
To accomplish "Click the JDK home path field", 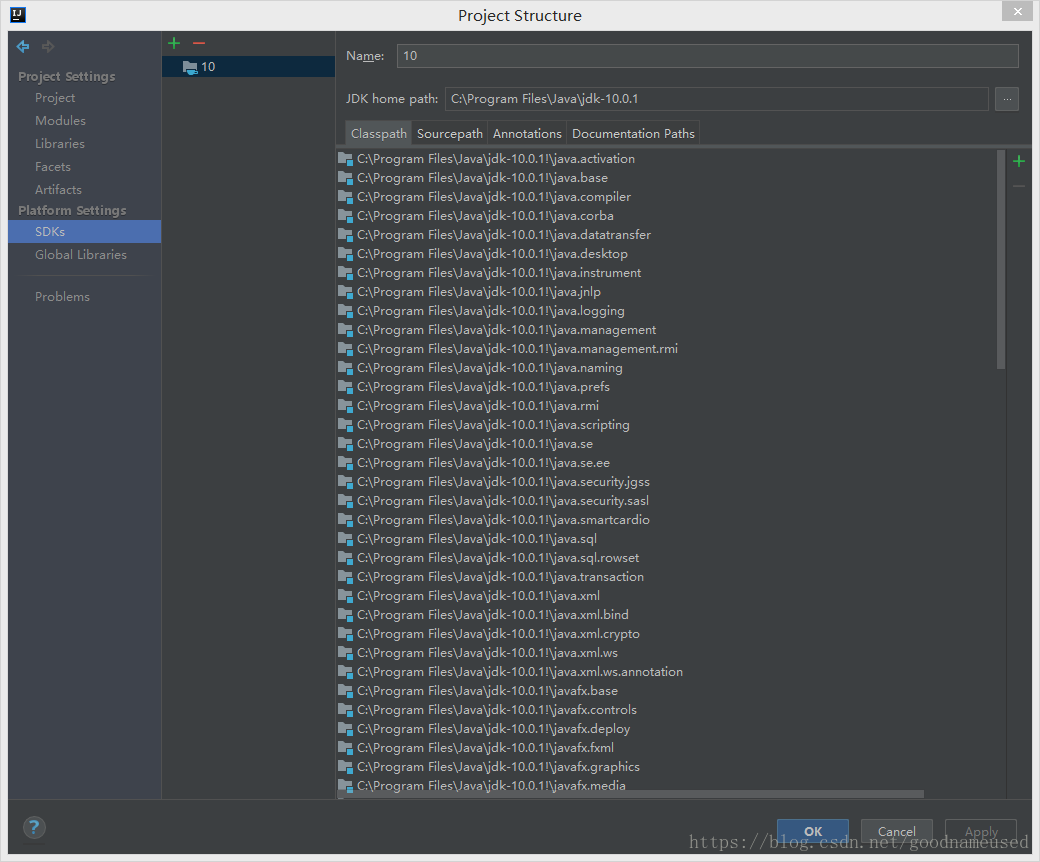I will pyautogui.click(x=717, y=99).
